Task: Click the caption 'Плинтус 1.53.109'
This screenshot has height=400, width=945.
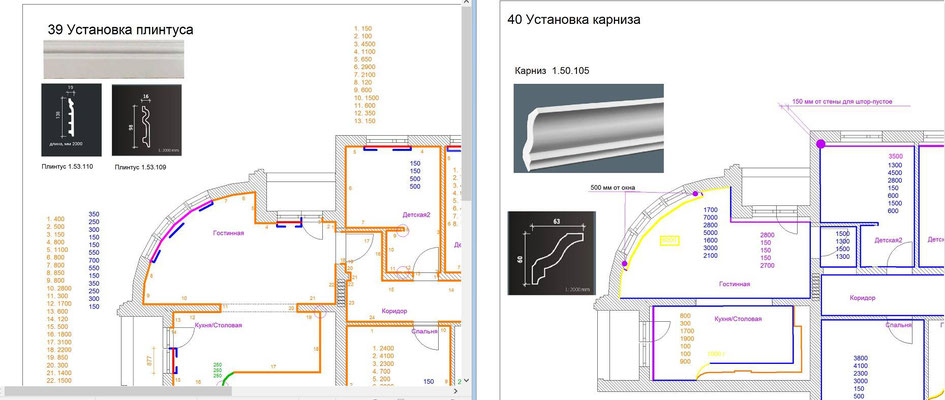Action: pos(140,167)
